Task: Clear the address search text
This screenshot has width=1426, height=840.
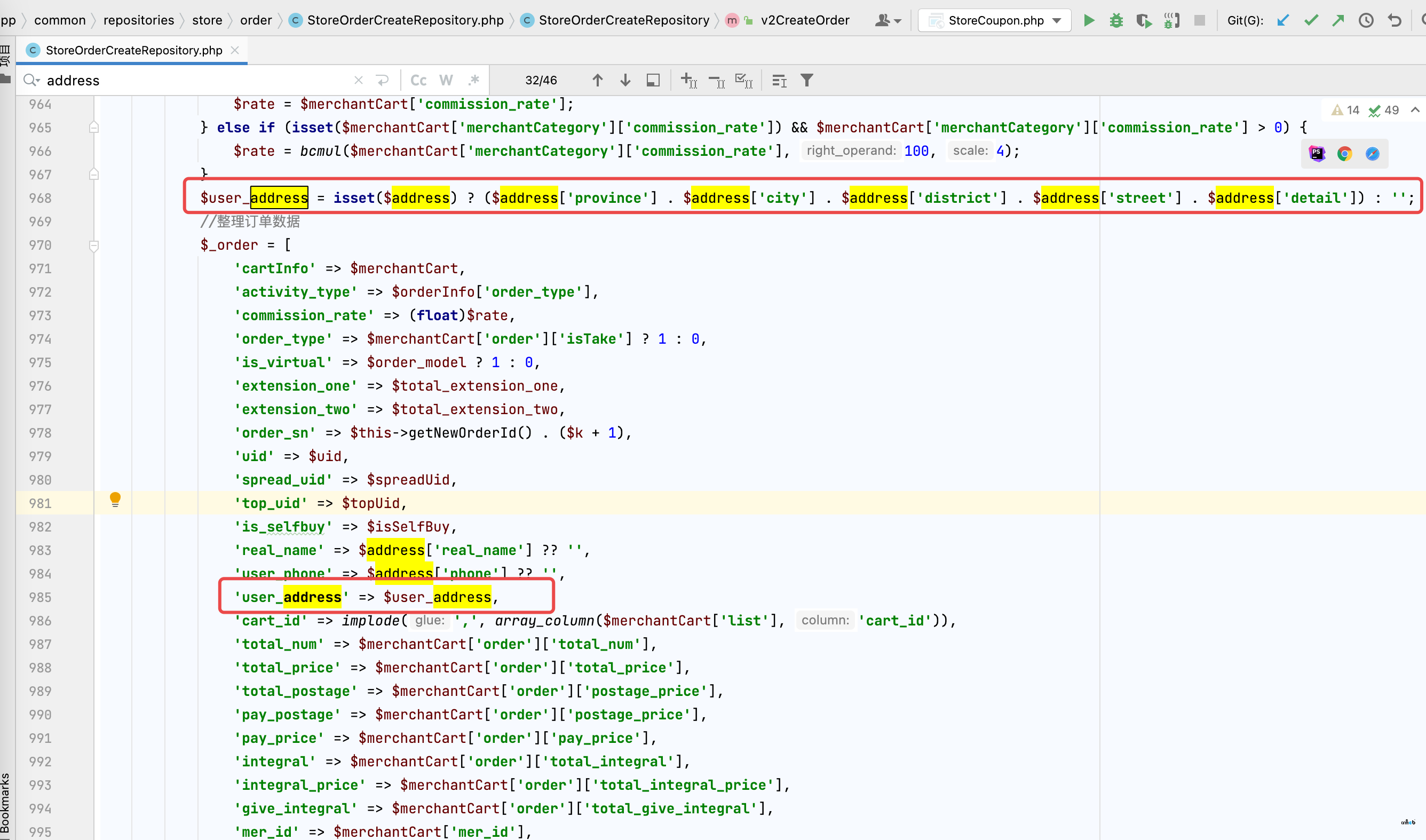Action: click(x=358, y=81)
